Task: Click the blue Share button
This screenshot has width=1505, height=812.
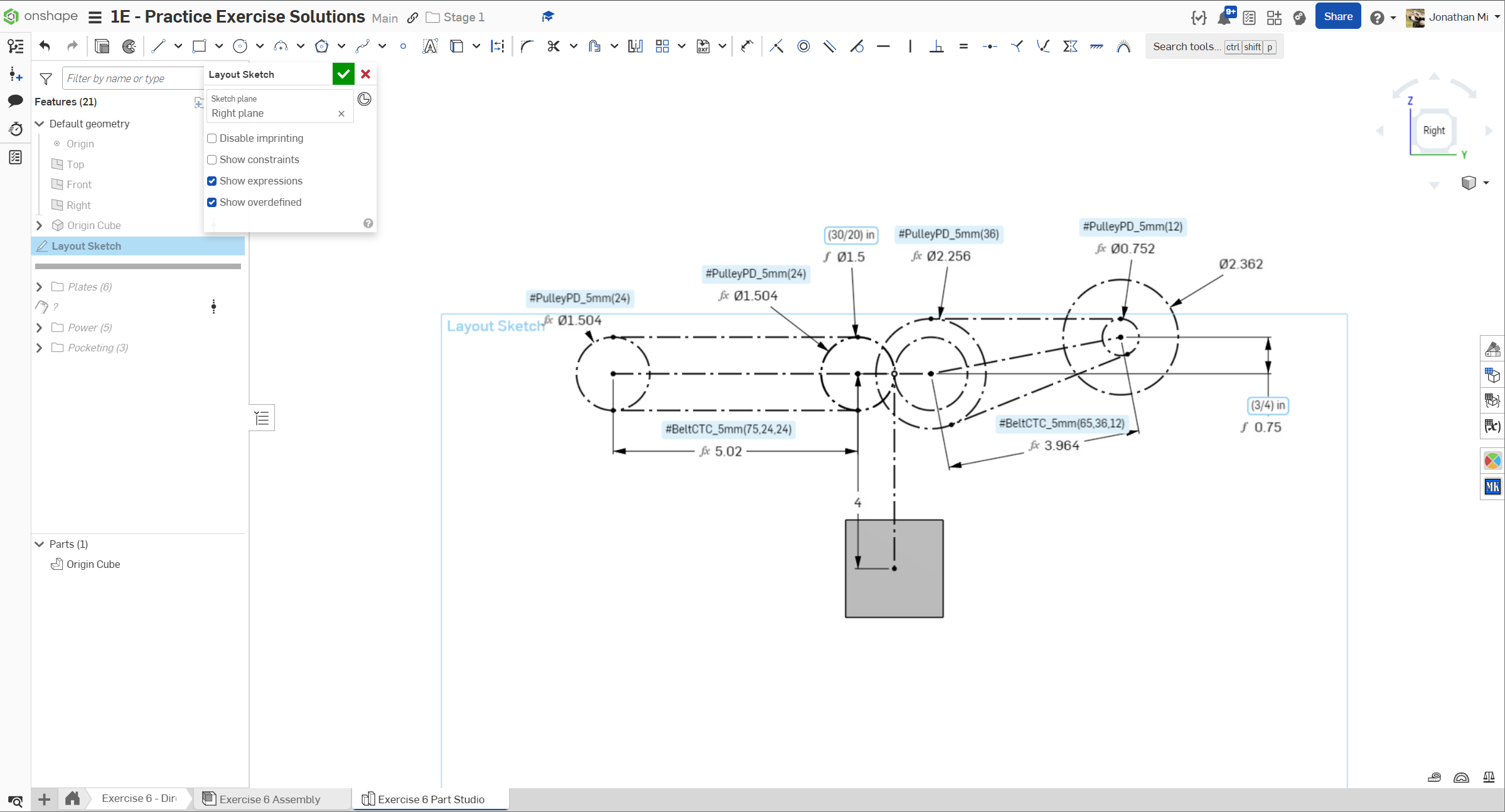Action: 1337,17
